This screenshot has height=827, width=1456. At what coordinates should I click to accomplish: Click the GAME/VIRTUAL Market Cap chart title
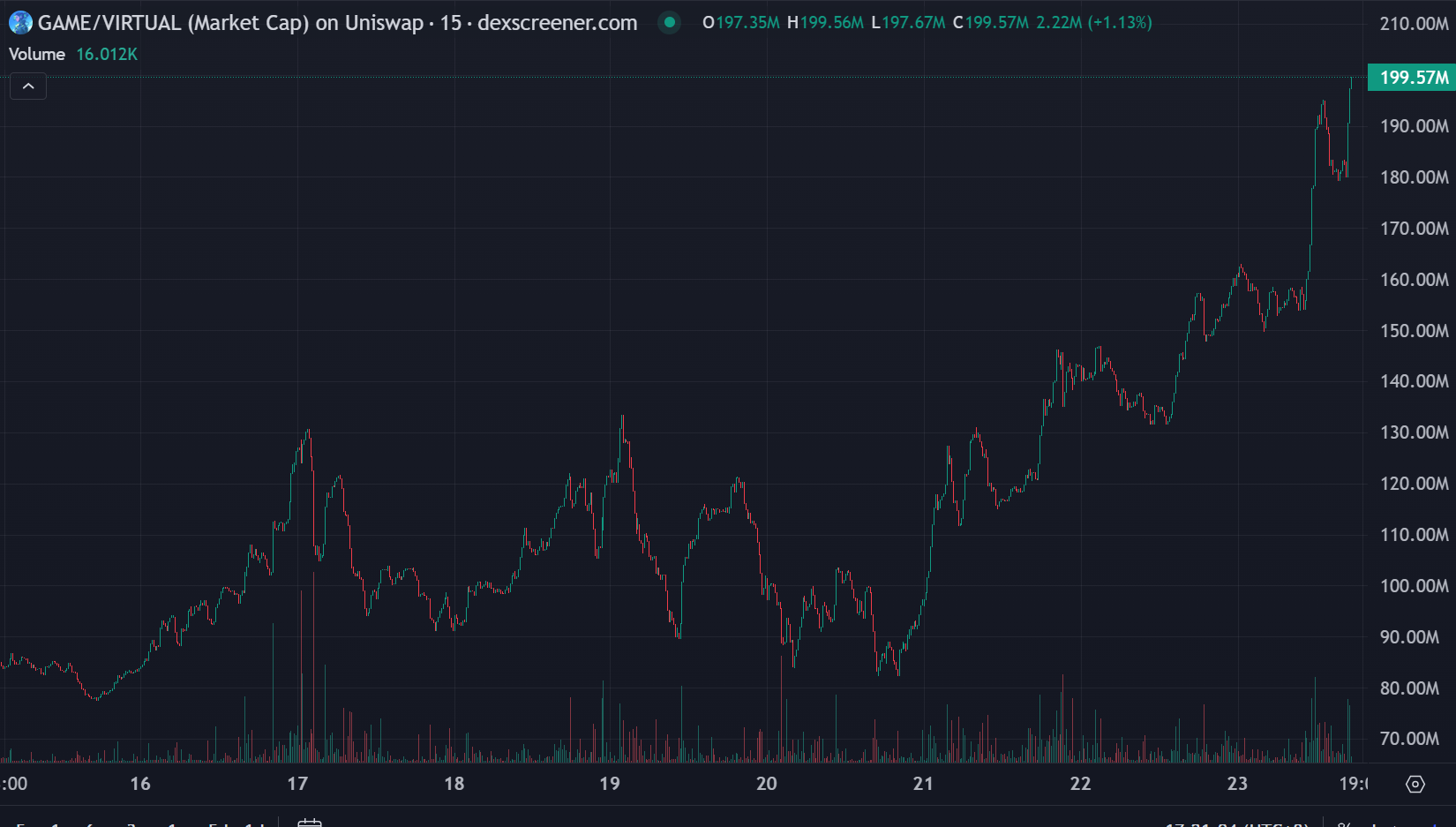(x=337, y=23)
